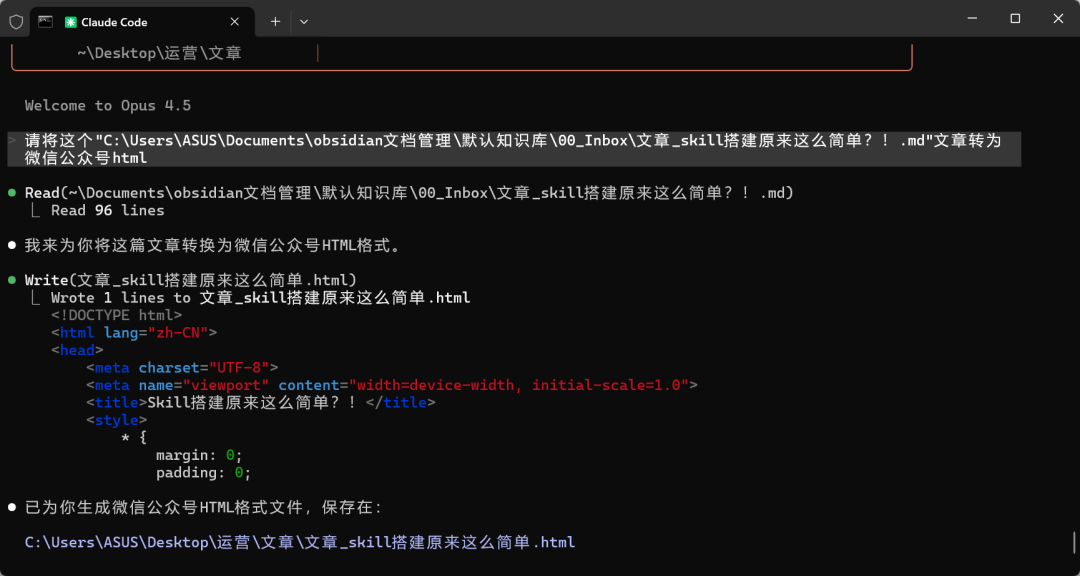This screenshot has height=576, width=1080.
Task: Click the <style> code line
Action: tap(116, 420)
